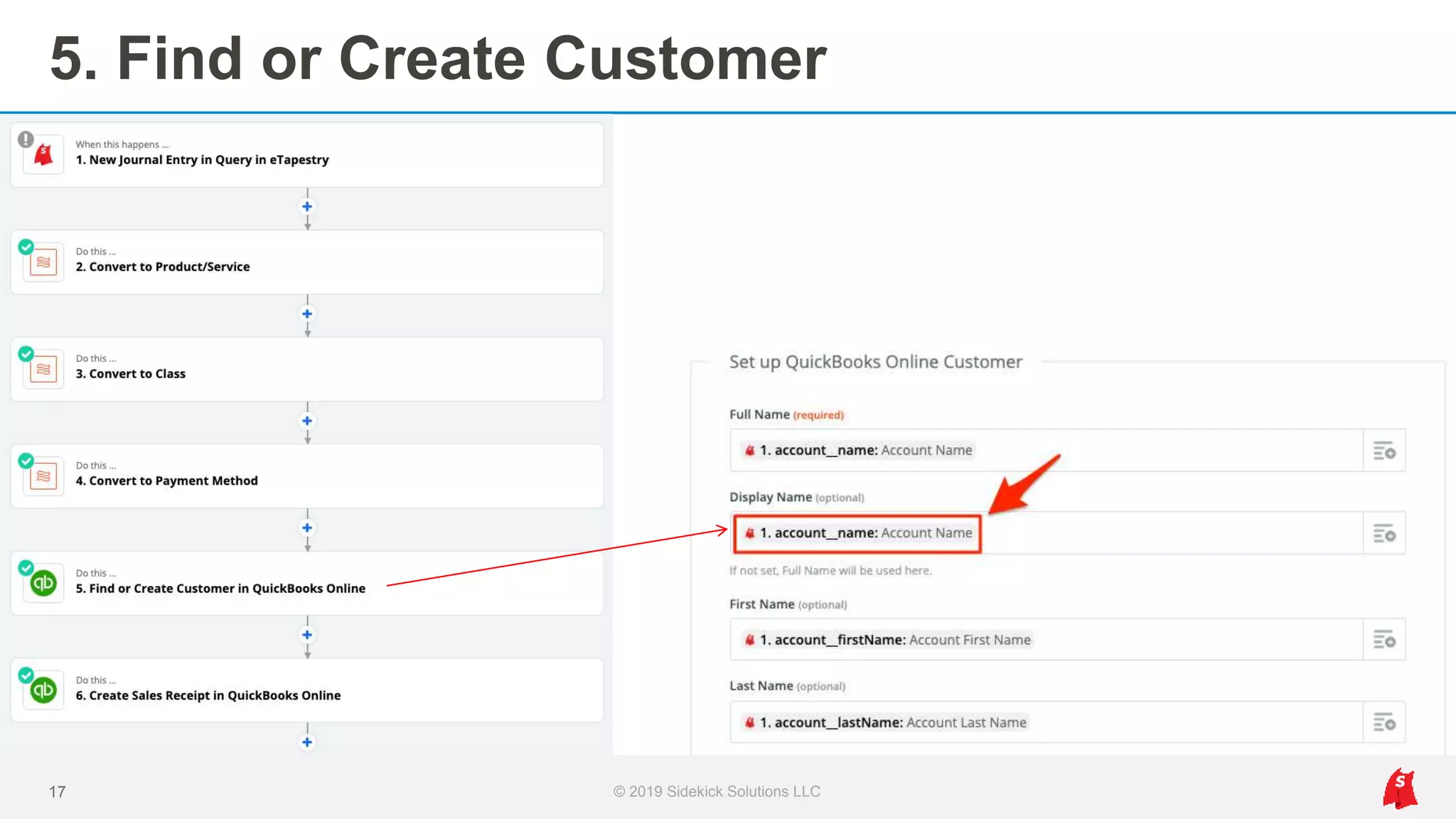Click the warning badge on step 1
Screen dimensions: 1456x819
tap(26, 139)
